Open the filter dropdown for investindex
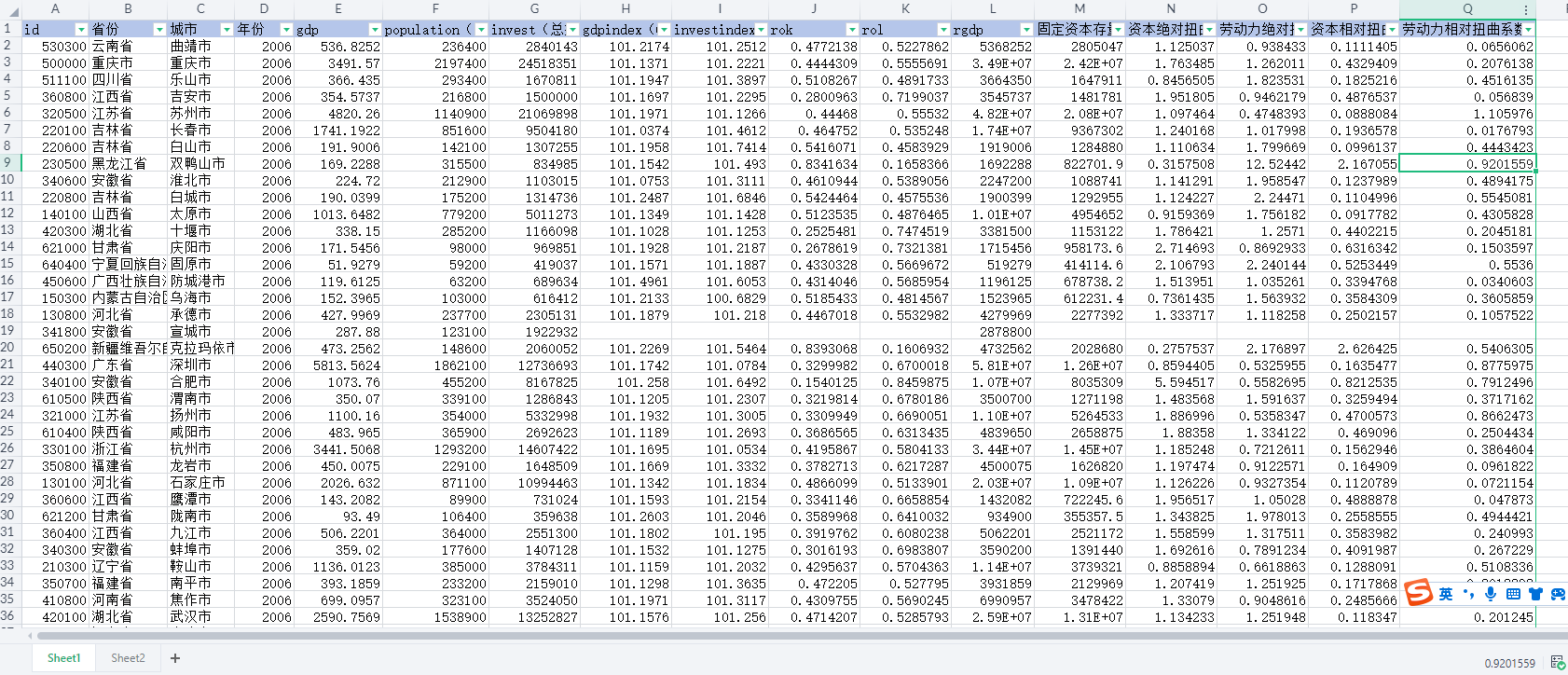Image resolution: width=1568 pixels, height=675 pixels. [761, 30]
